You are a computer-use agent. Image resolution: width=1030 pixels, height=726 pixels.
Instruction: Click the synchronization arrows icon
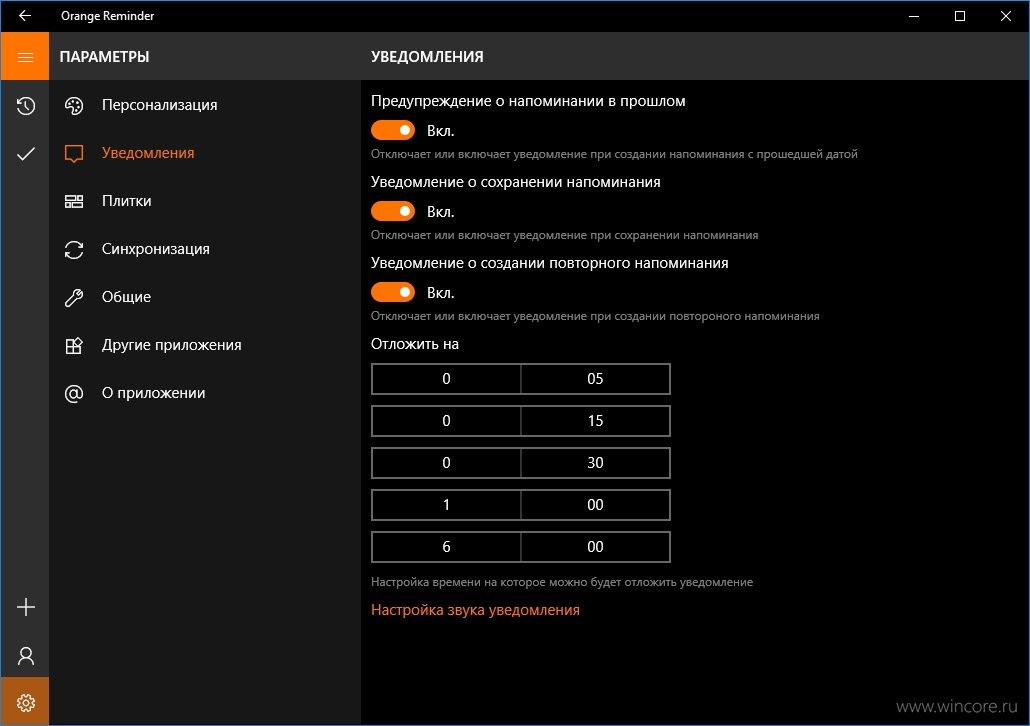pyautogui.click(x=74, y=249)
